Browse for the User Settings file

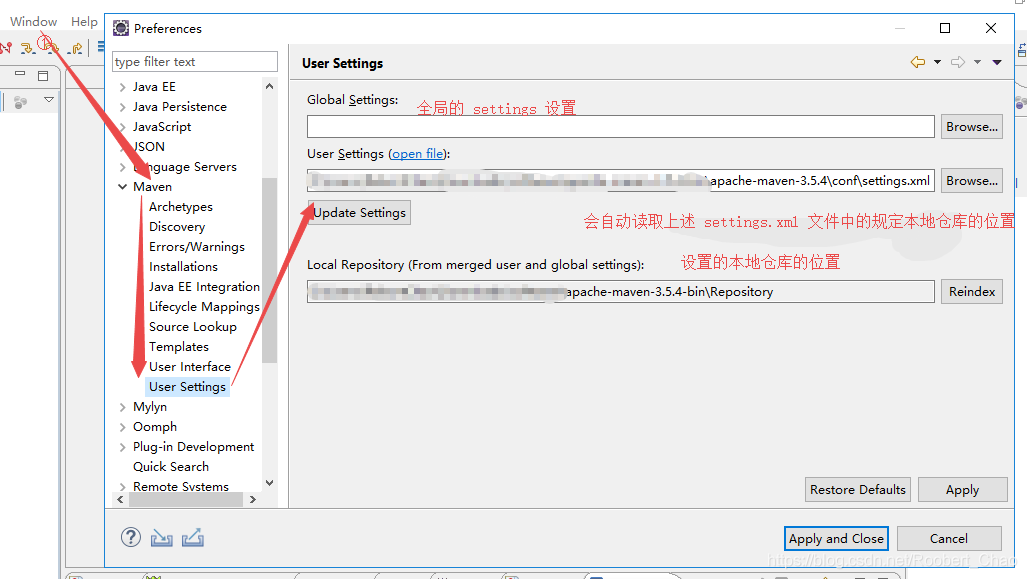pos(971,181)
